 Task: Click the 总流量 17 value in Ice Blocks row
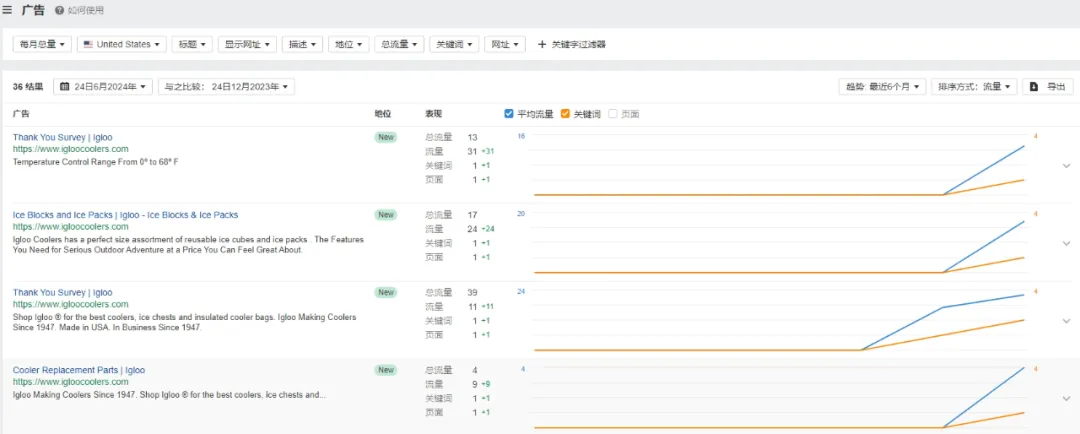pos(472,215)
